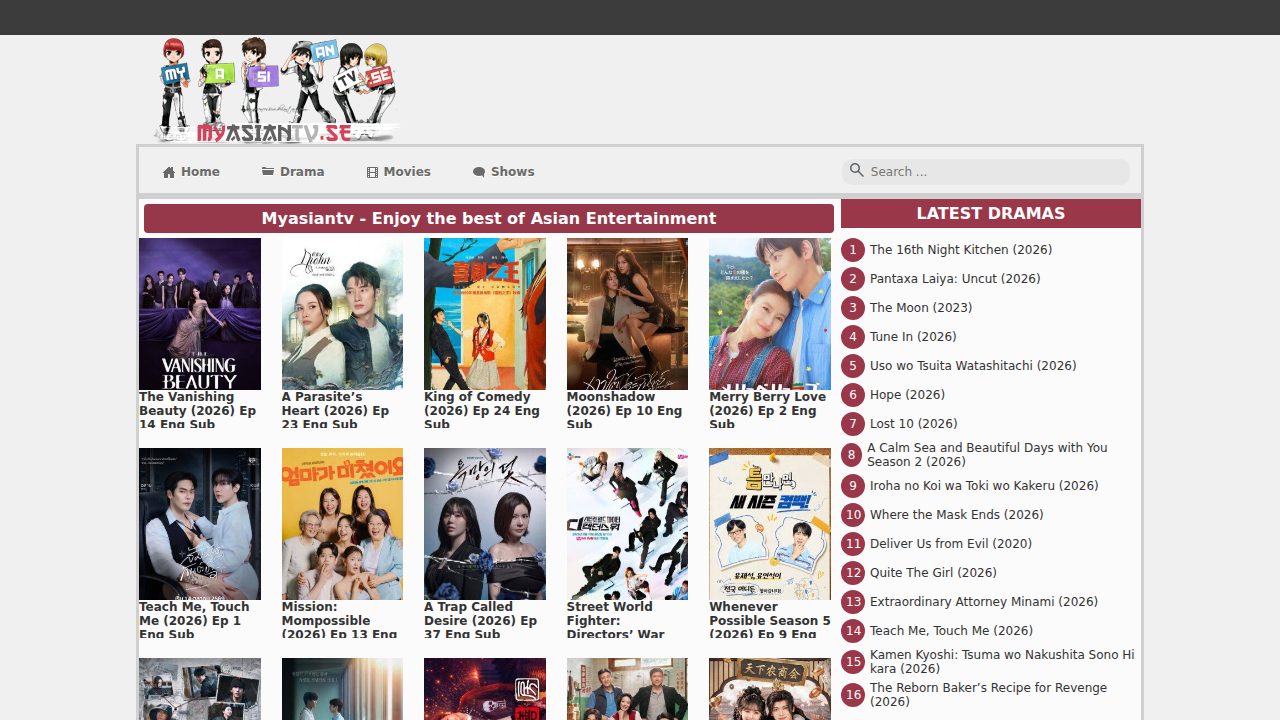Image resolution: width=1280 pixels, height=720 pixels.
Task: Click the magnifying glass search icon
Action: tap(856, 170)
